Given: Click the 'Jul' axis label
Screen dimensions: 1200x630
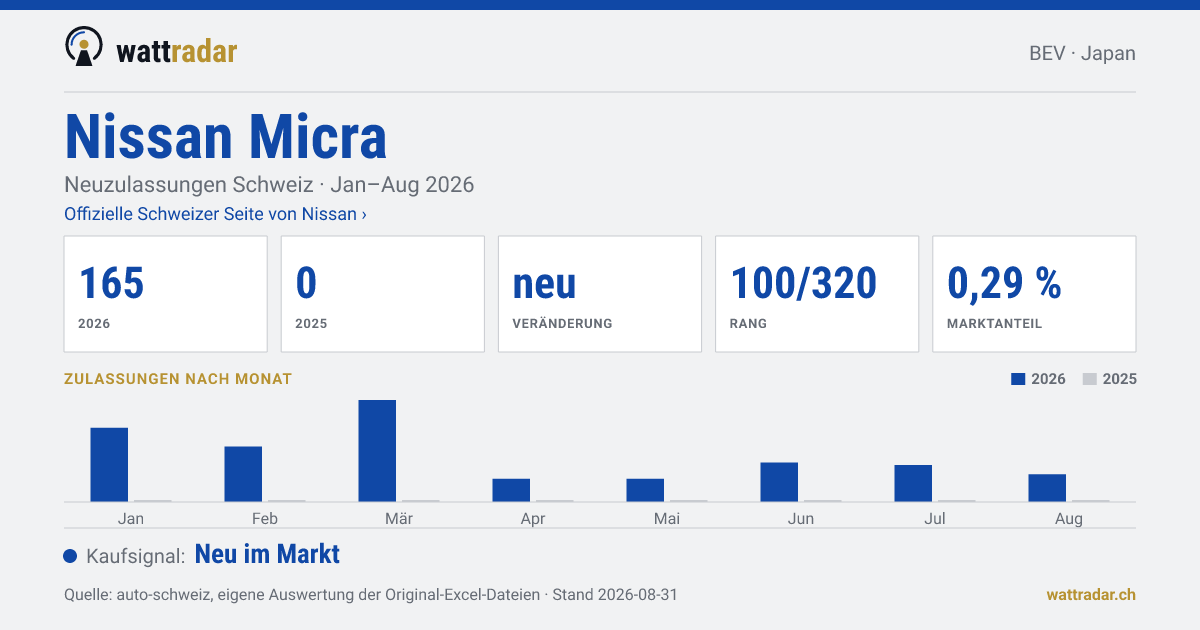Looking at the screenshot, I should point(935,518).
